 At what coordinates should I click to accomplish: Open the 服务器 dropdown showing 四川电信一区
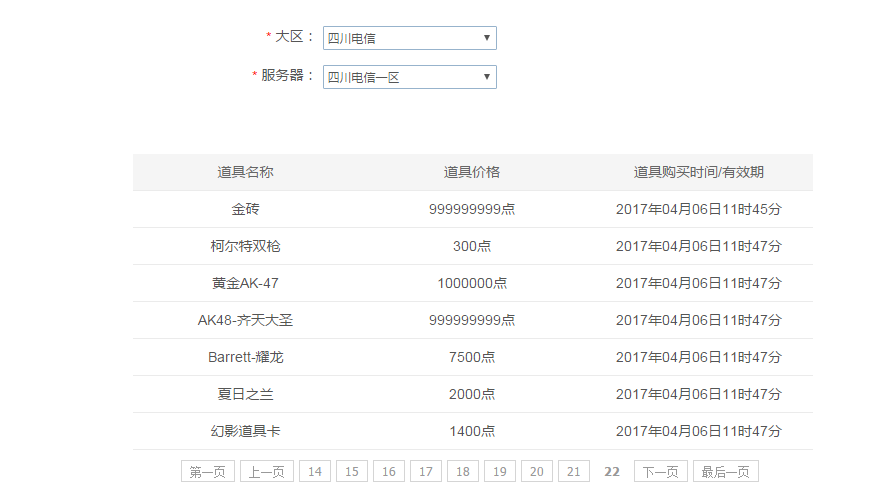click(410, 77)
